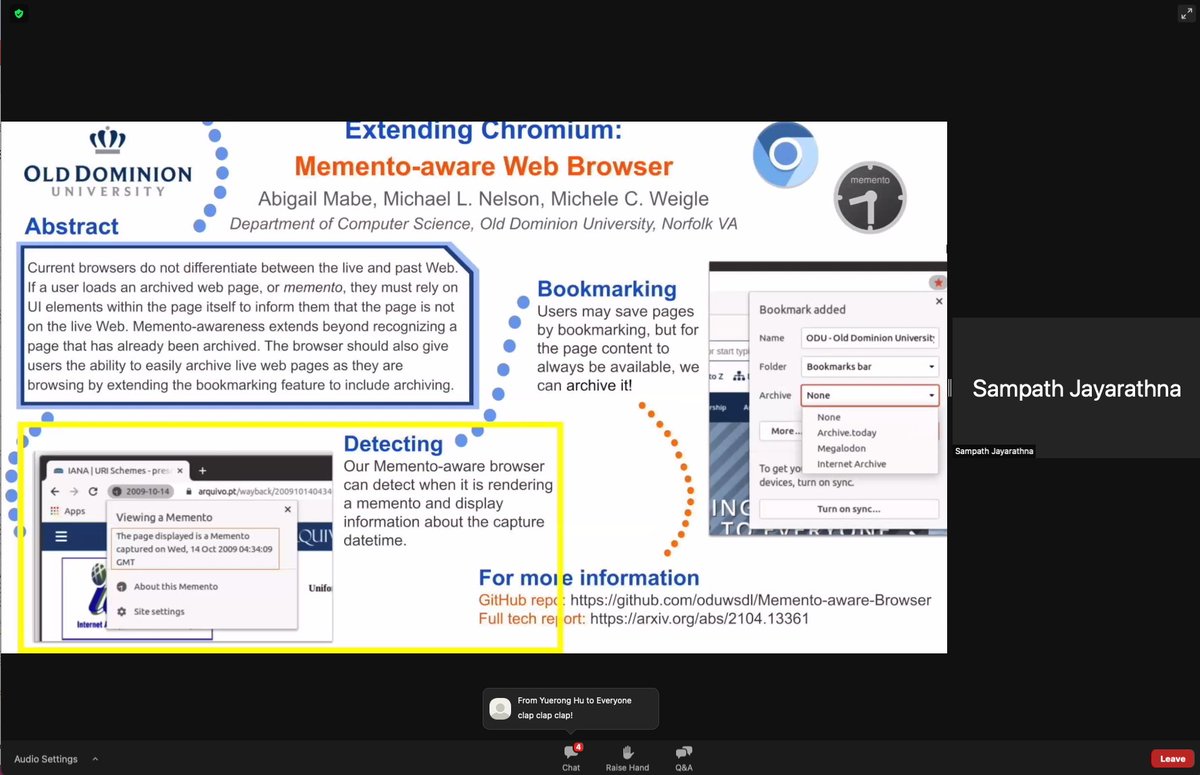1200x775 pixels.
Task: Click the Chromium logo in slide
Action: pyautogui.click(x=785, y=154)
